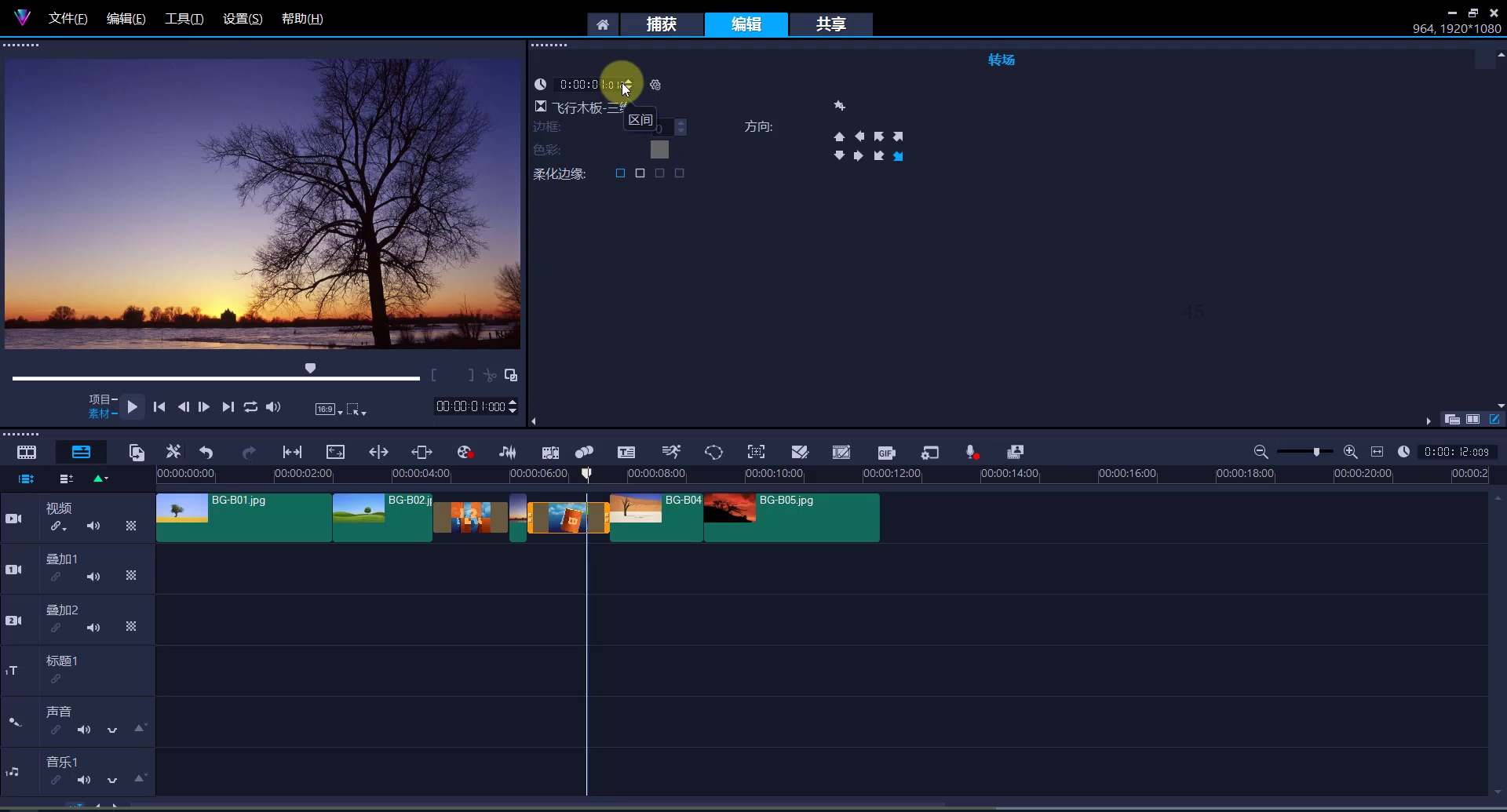Click the multi-camera circular icon

point(713,452)
